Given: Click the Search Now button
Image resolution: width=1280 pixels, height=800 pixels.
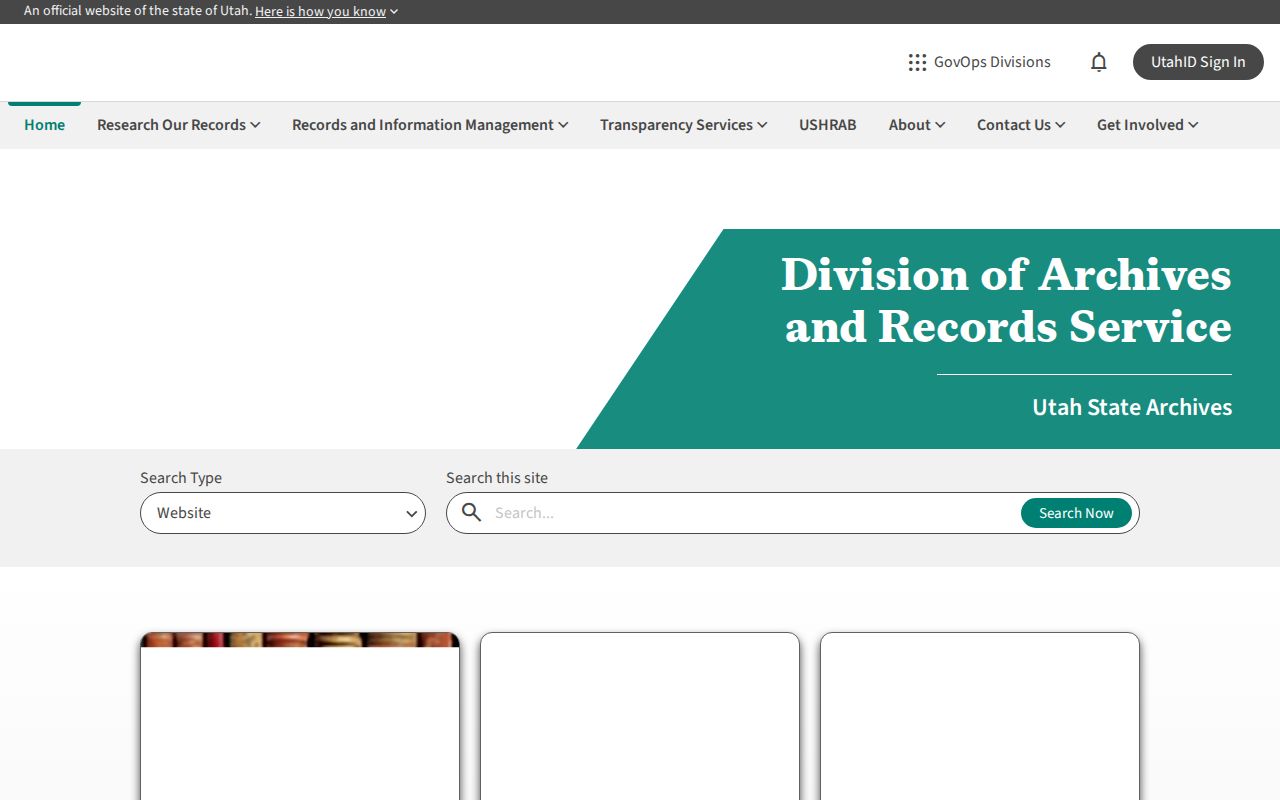Looking at the screenshot, I should pyautogui.click(x=1076, y=513).
